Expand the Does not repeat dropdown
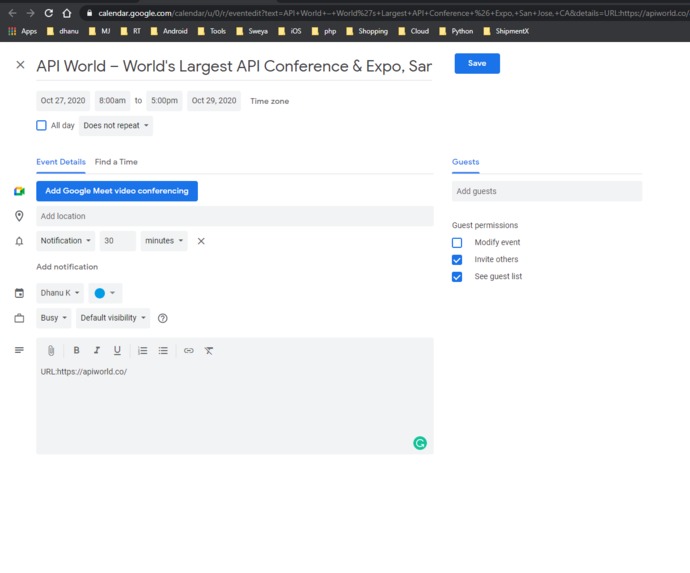Viewport: 690px width, 573px height. 116,125
